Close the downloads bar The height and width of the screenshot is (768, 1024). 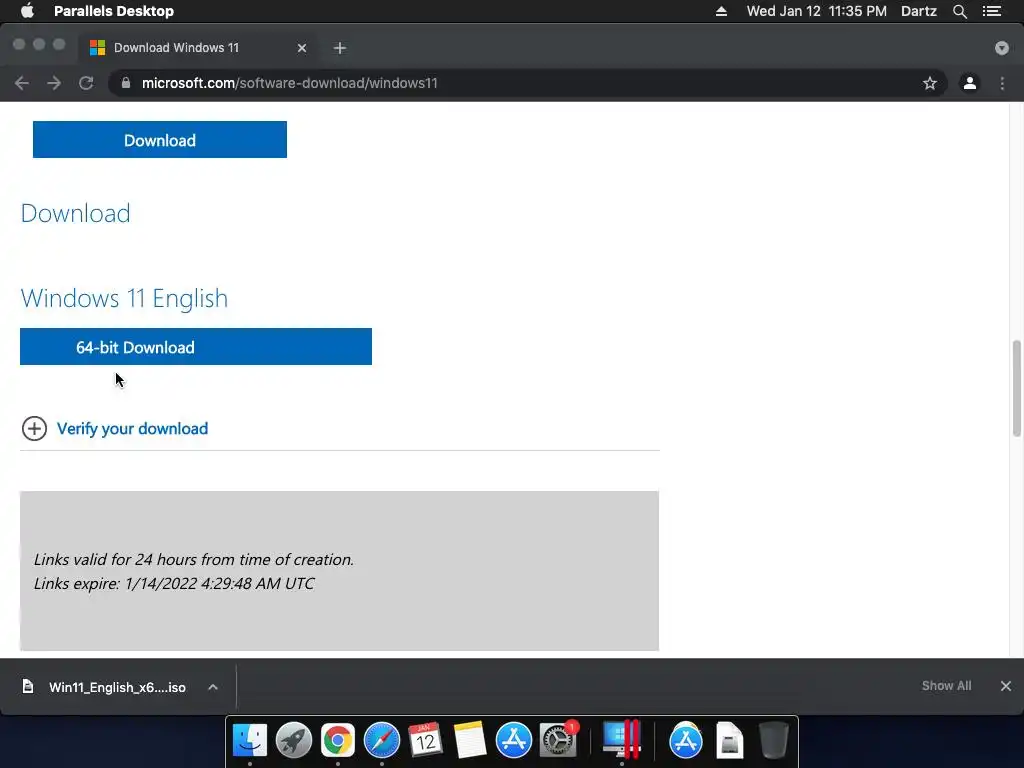point(1006,686)
